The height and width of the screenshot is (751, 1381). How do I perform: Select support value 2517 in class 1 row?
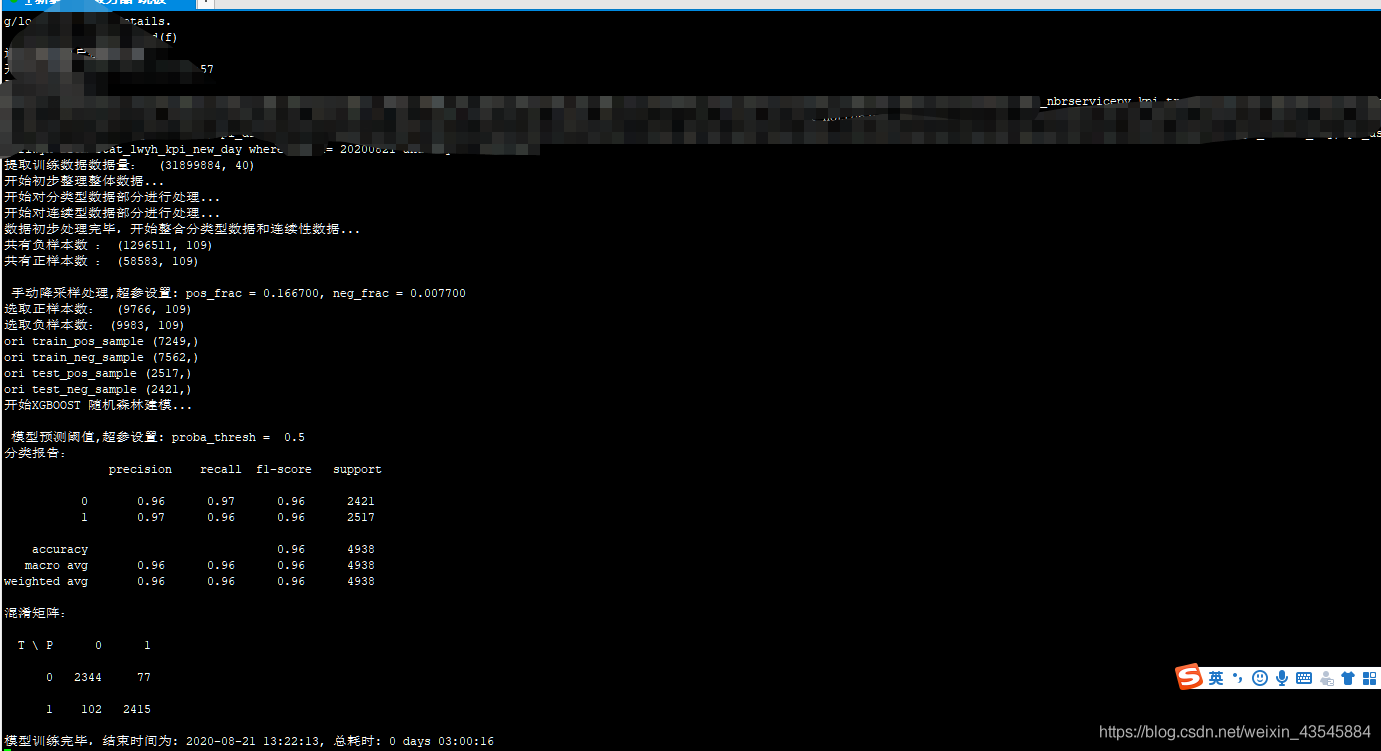tap(361, 517)
